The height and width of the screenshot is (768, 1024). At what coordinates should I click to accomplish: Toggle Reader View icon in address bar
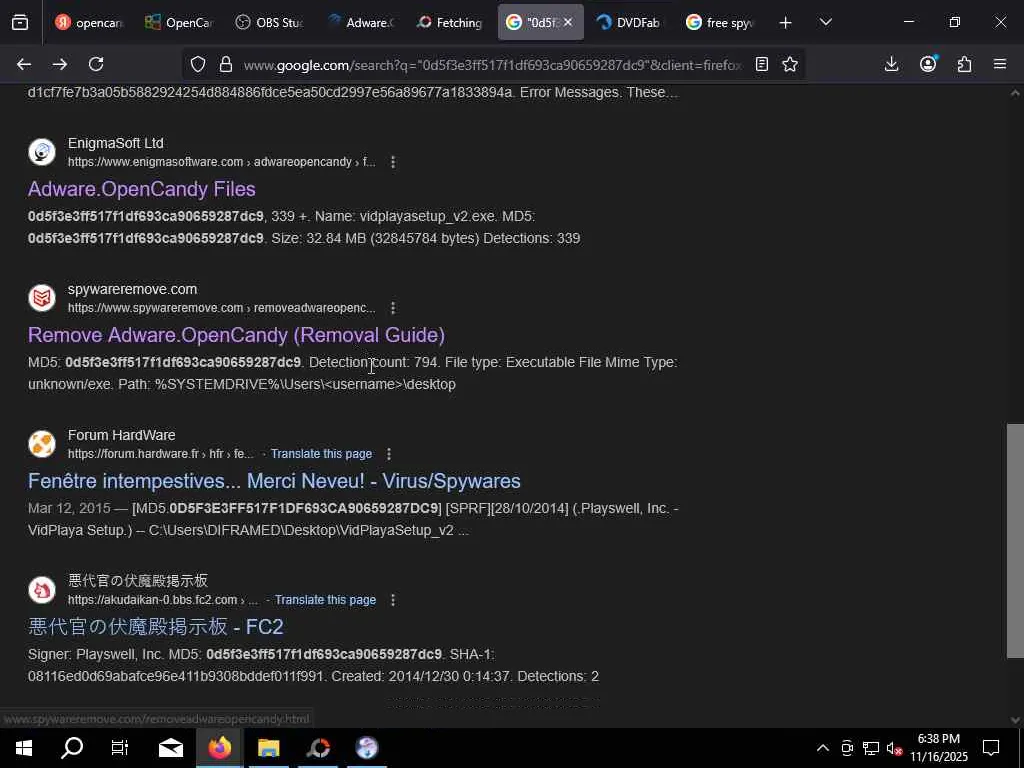coord(761,64)
